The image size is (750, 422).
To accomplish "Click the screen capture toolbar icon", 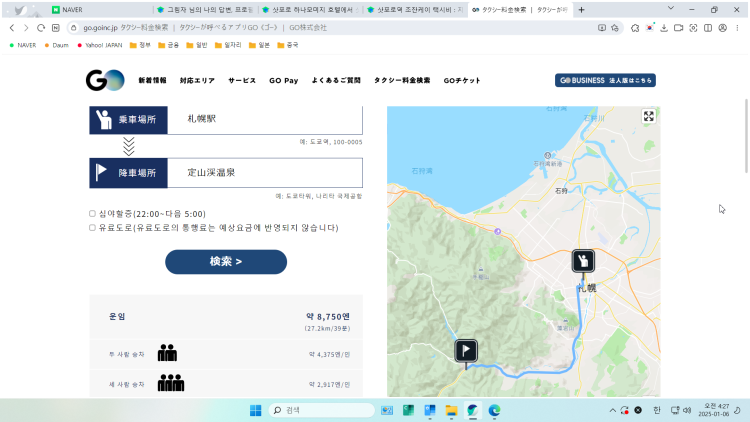I will click(693, 28).
